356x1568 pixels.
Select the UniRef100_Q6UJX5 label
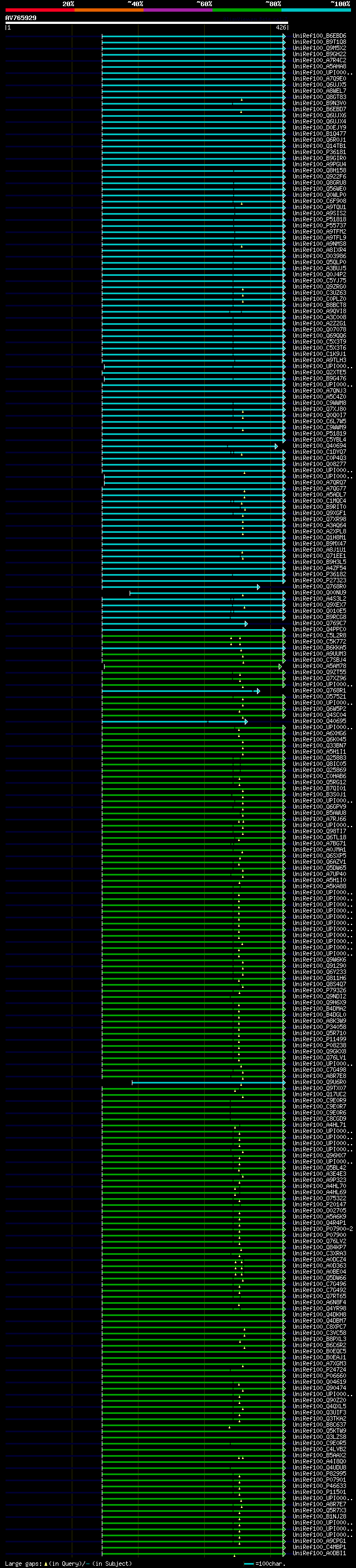319,85
